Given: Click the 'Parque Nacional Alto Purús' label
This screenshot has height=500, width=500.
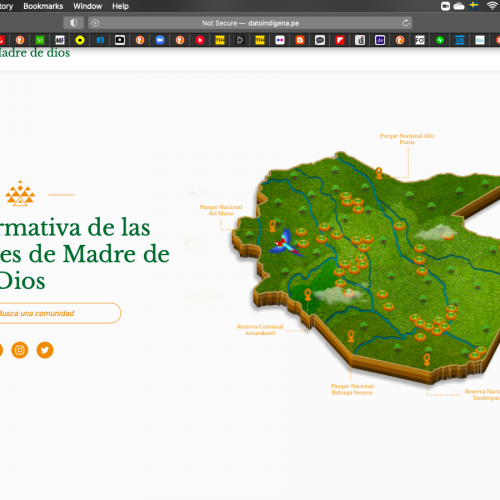Looking at the screenshot, I should coord(407,139).
